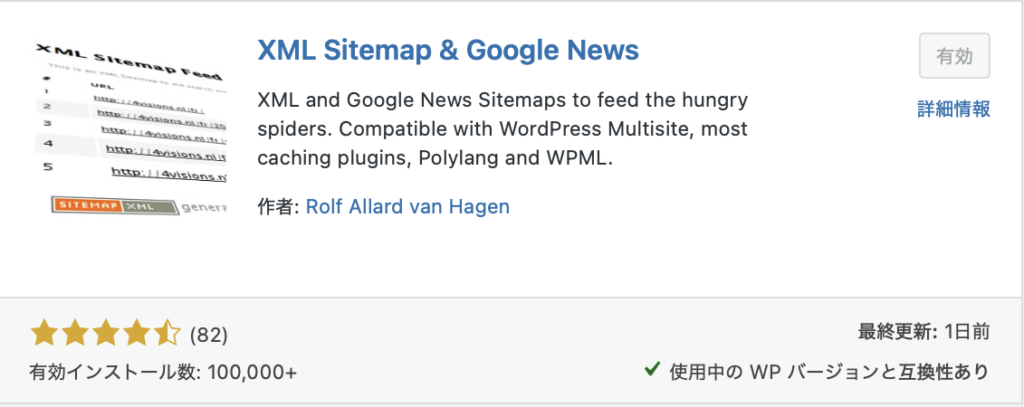
Task: Click the WP バージョンと互換性あり text
Action: click(x=855, y=371)
